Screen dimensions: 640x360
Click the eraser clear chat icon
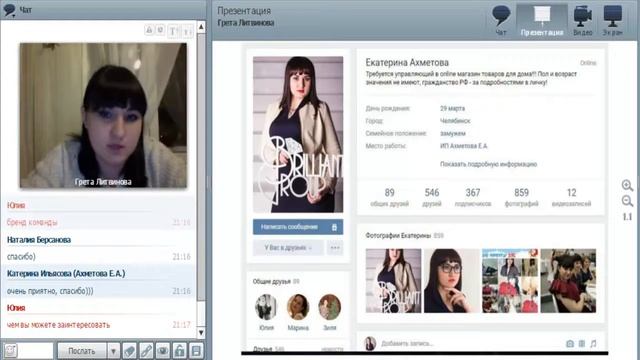point(129,351)
